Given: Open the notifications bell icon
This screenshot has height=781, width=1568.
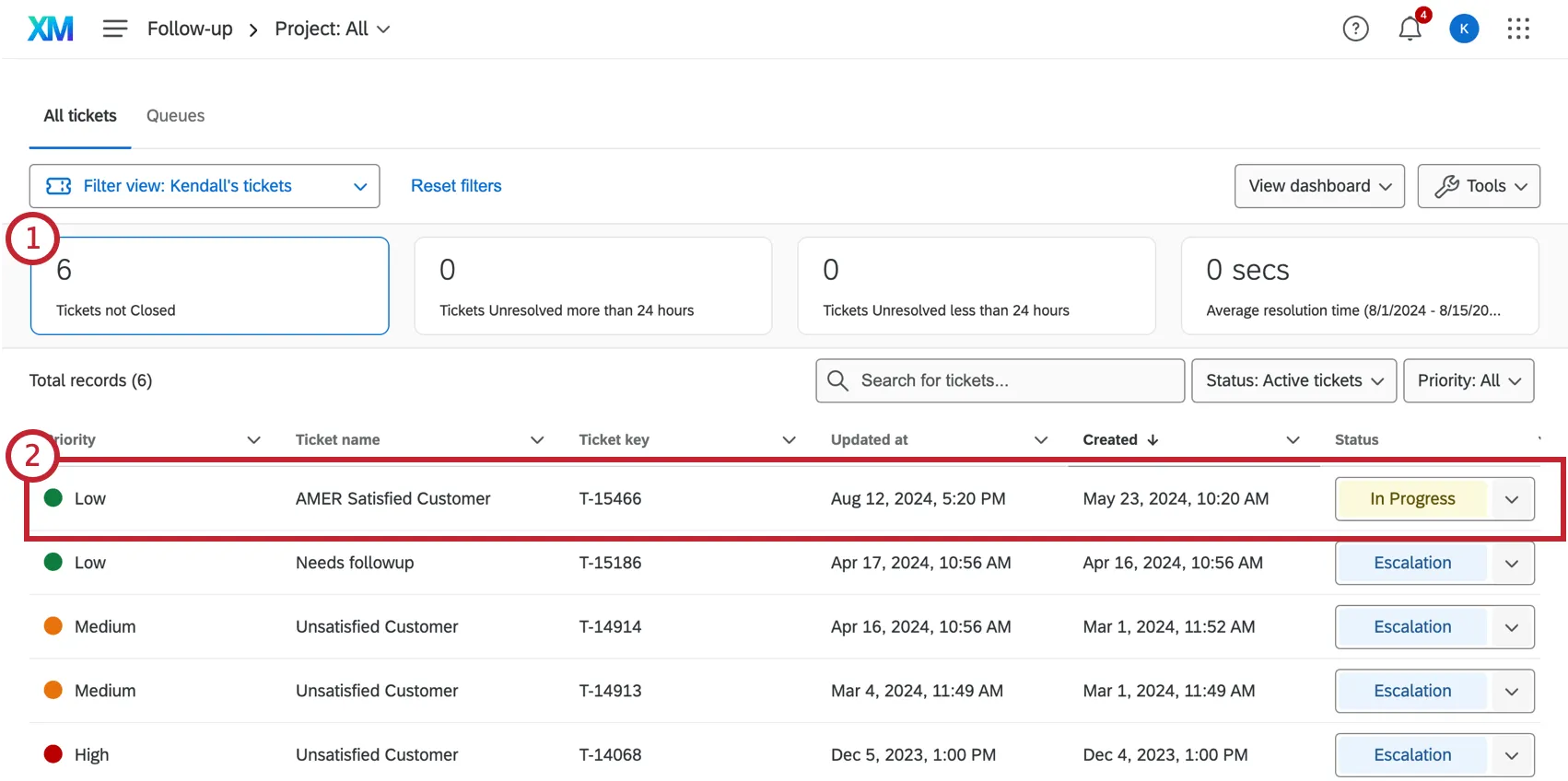Looking at the screenshot, I should pos(1410,29).
